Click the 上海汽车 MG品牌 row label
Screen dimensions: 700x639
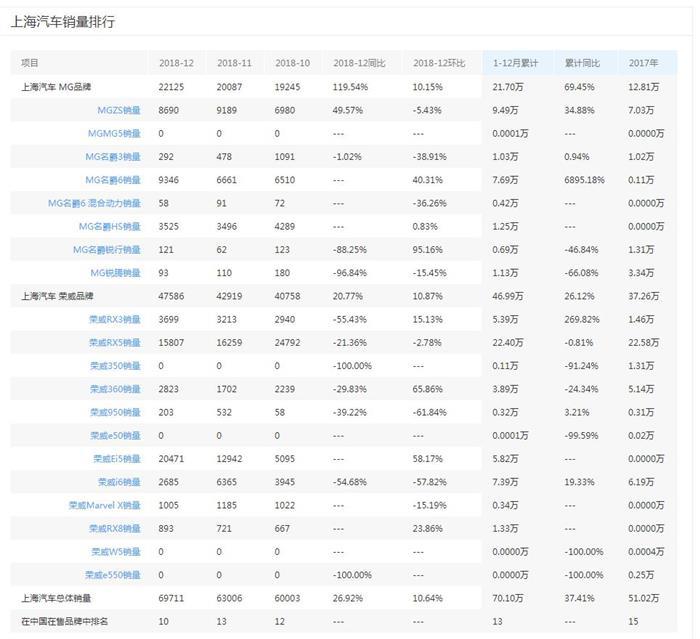[56, 87]
